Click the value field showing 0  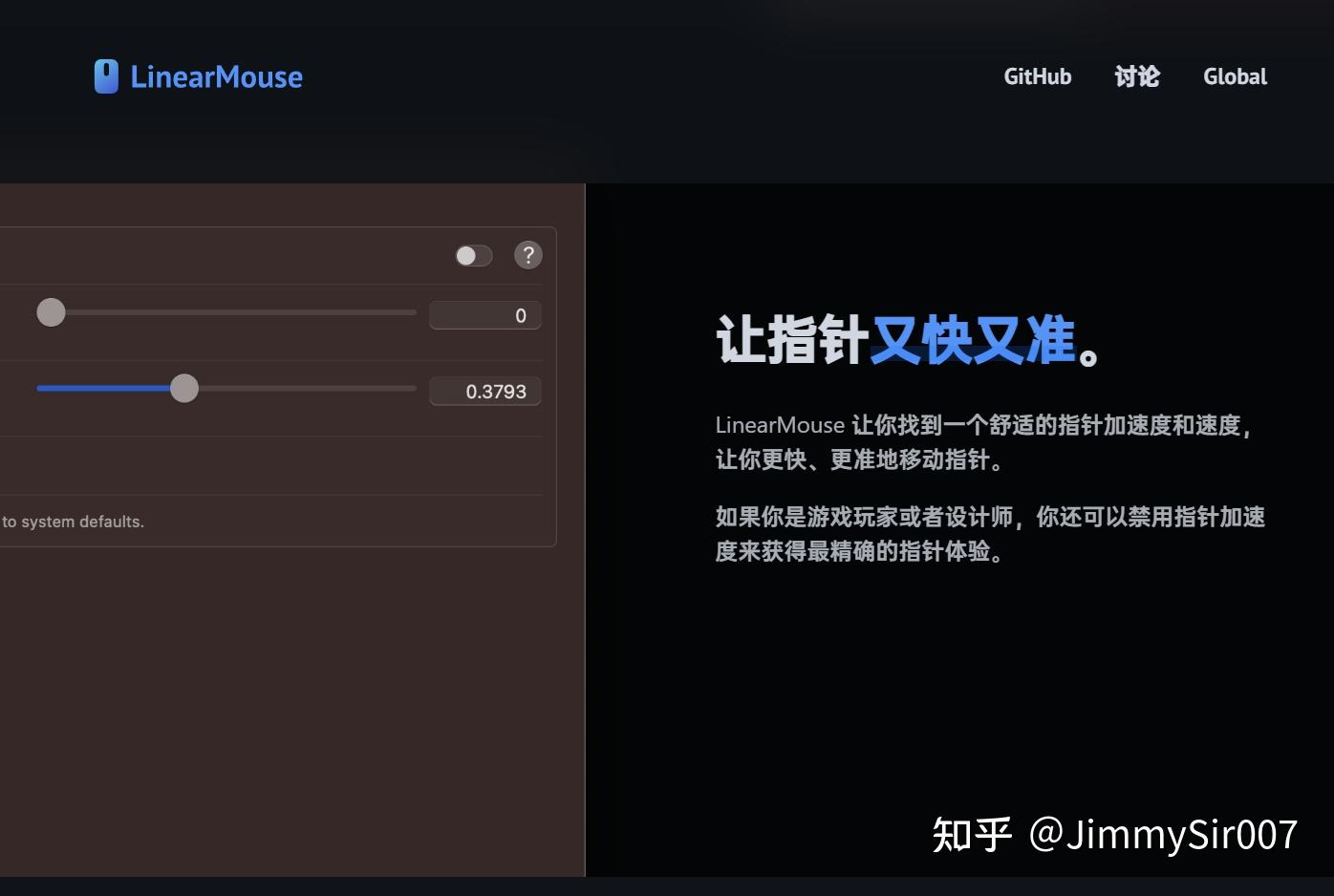pyautogui.click(x=485, y=314)
